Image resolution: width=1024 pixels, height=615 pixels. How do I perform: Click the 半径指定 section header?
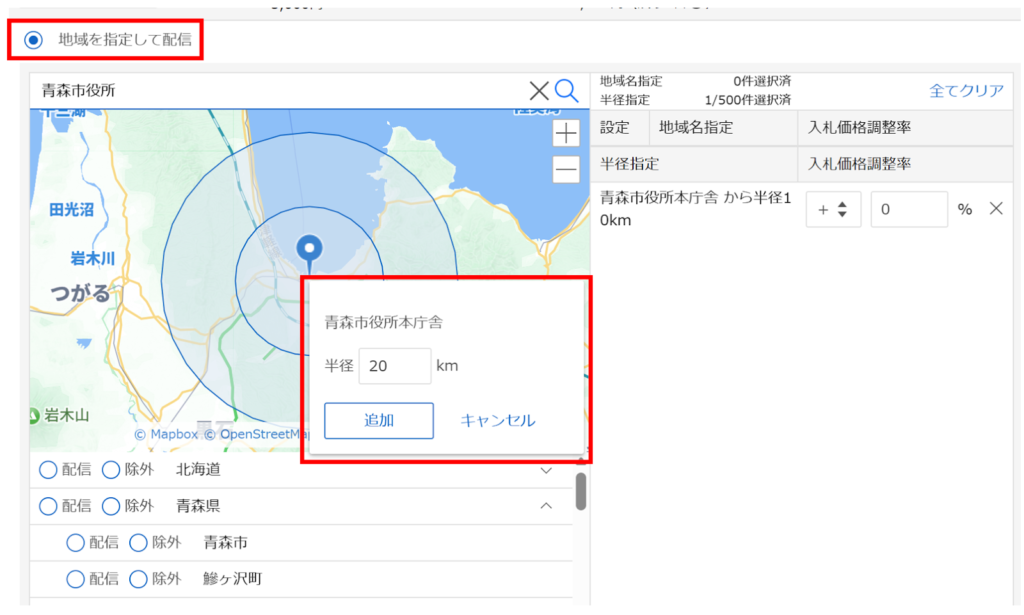pyautogui.click(x=629, y=164)
